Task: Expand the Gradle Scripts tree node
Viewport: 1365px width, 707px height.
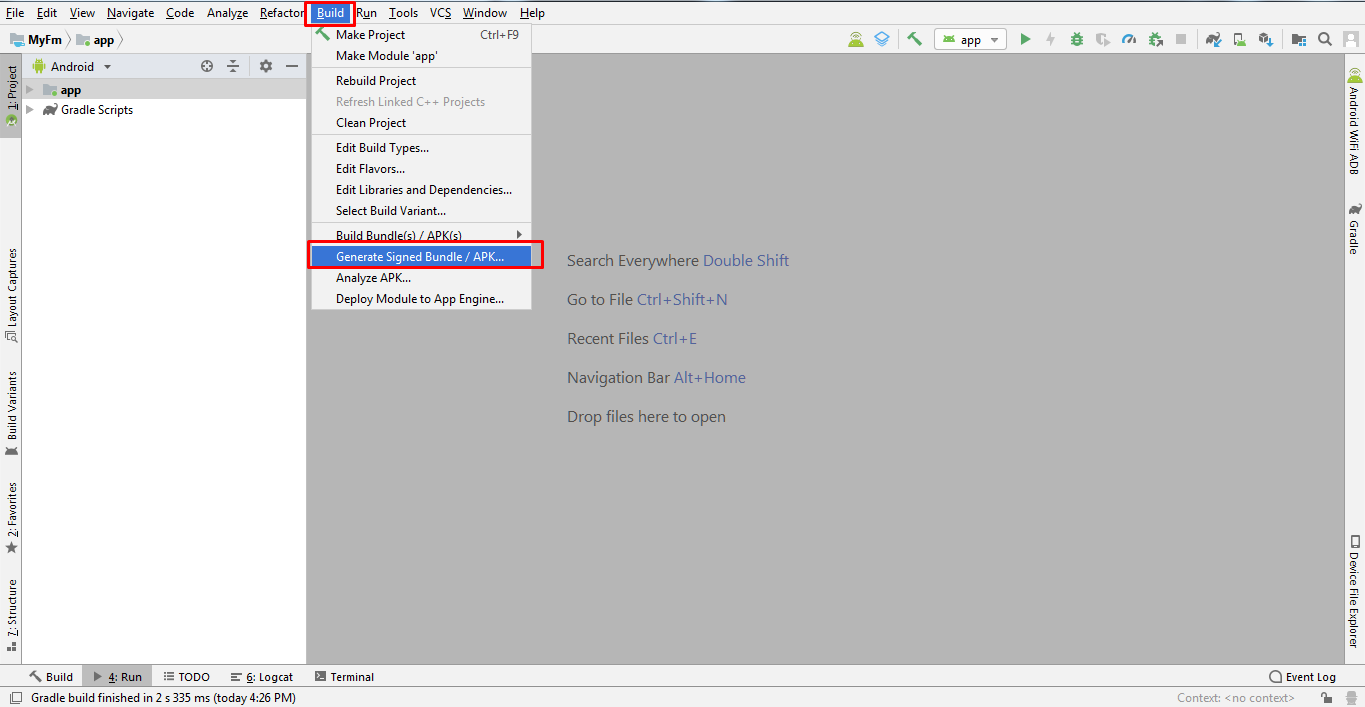Action: click(30, 110)
